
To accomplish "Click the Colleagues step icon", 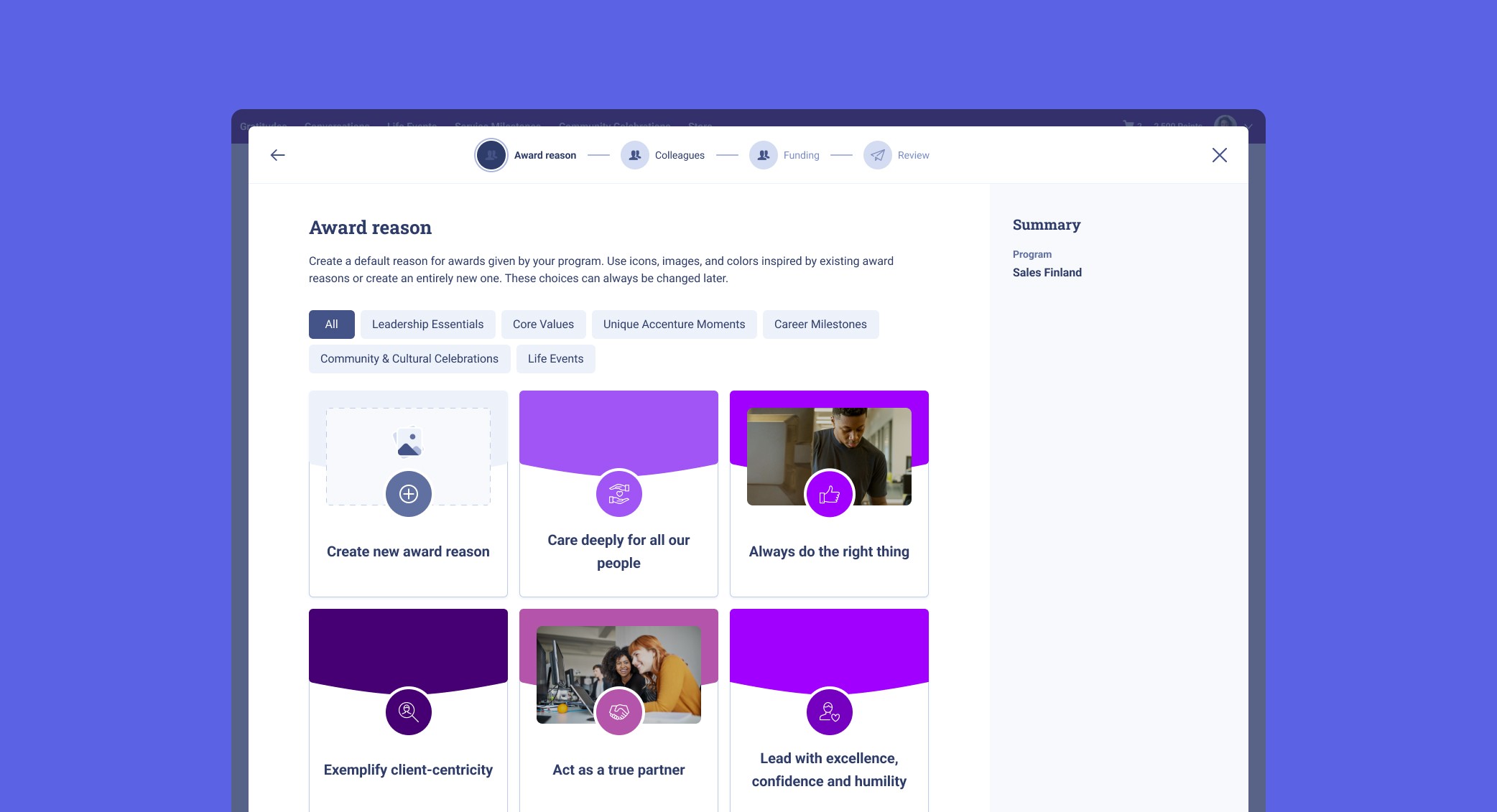I will 635,155.
